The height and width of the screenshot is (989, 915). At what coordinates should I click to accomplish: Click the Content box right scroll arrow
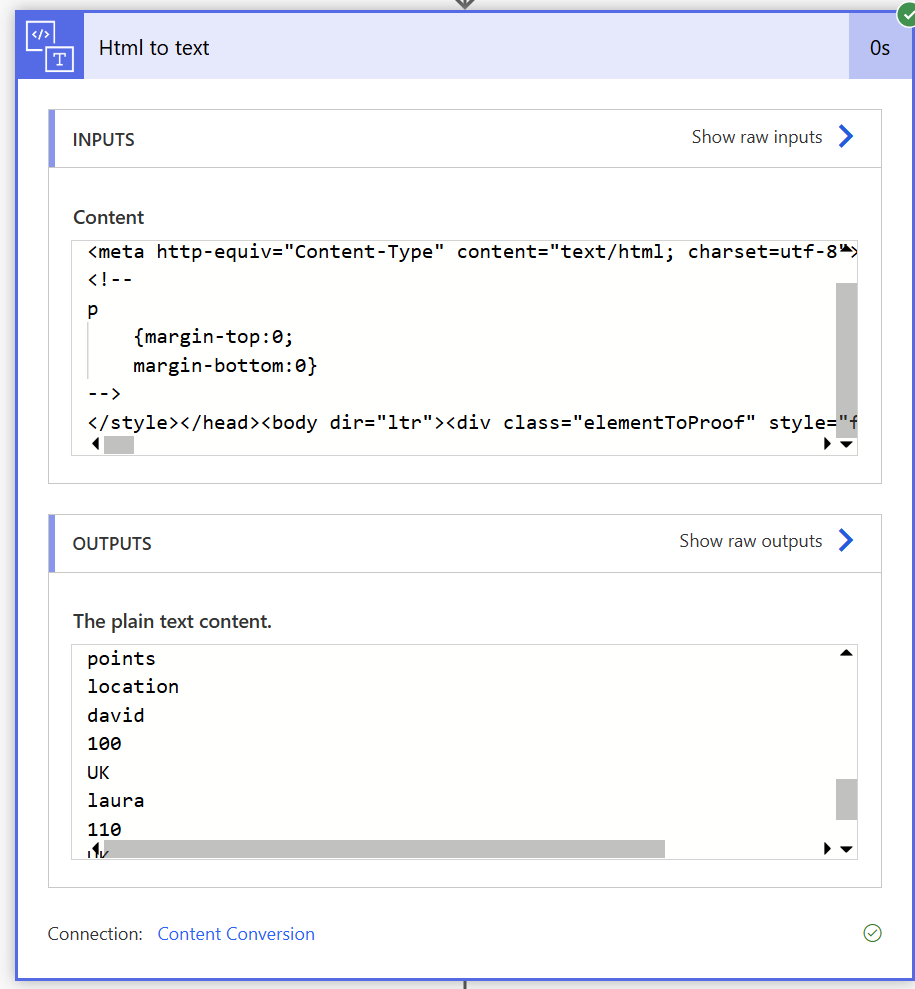(x=827, y=444)
